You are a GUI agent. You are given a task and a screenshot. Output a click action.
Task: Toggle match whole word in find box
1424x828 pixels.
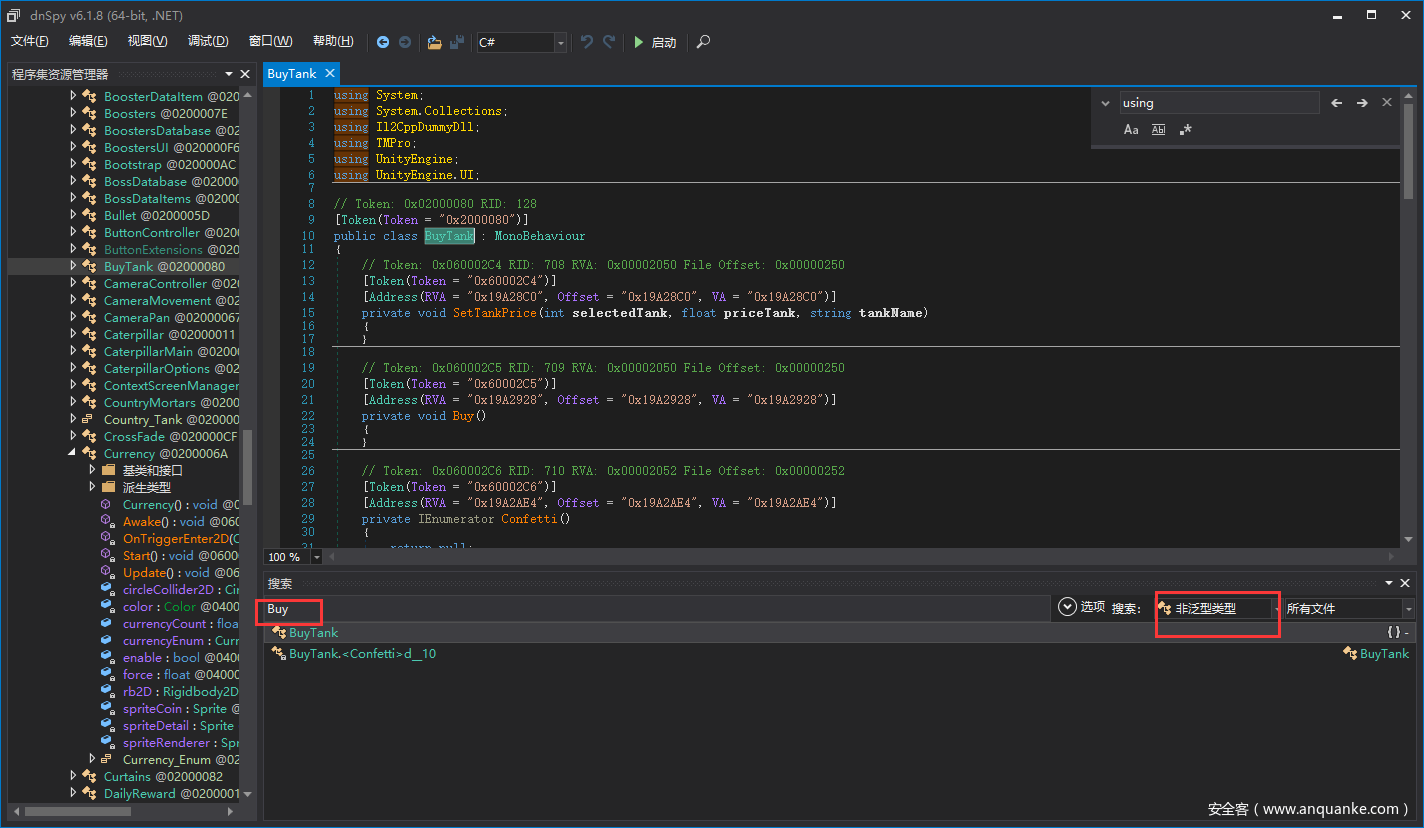pyautogui.click(x=1158, y=130)
